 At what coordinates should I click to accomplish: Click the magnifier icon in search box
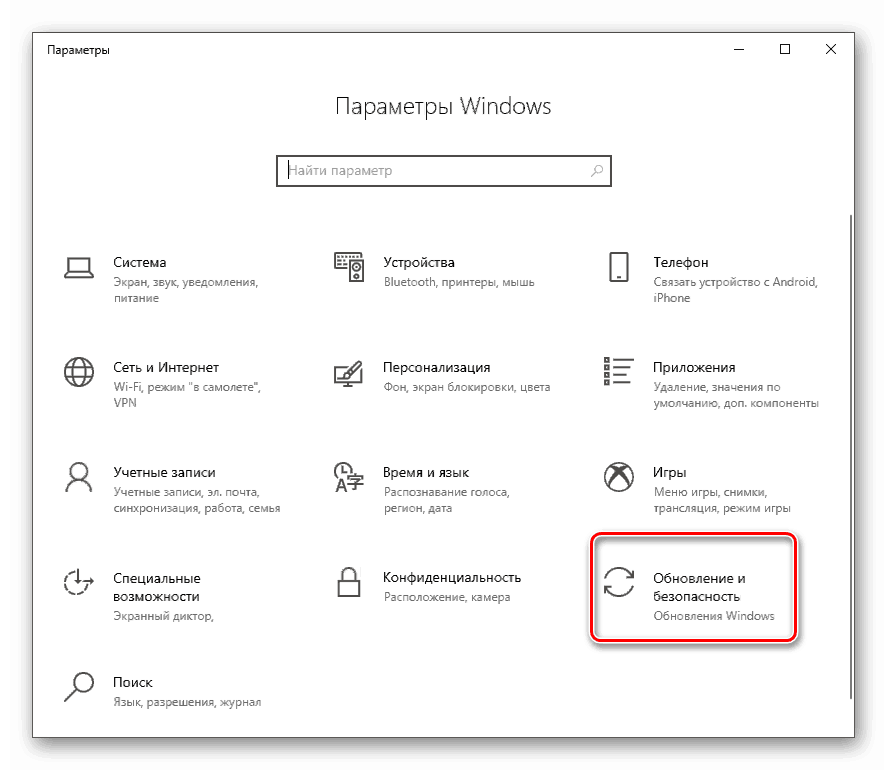coord(597,170)
